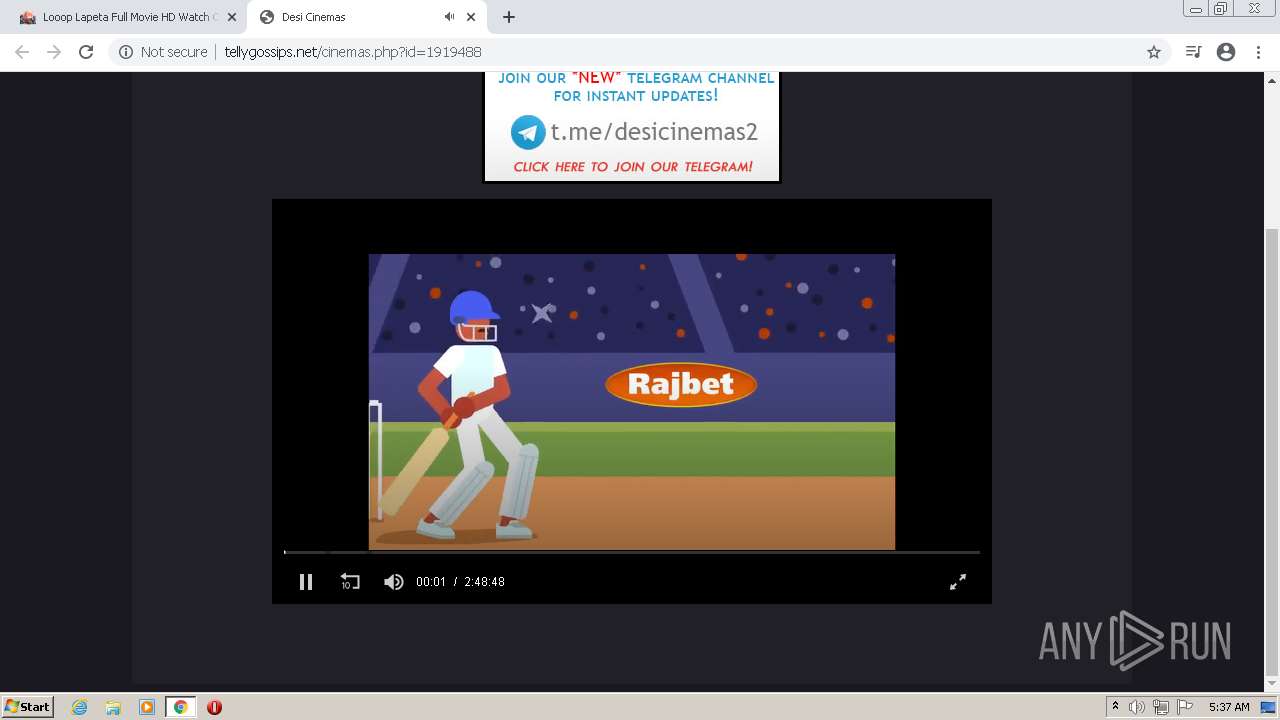Close the Desi Cinemas tab
1280x720 pixels.
pyautogui.click(x=471, y=17)
